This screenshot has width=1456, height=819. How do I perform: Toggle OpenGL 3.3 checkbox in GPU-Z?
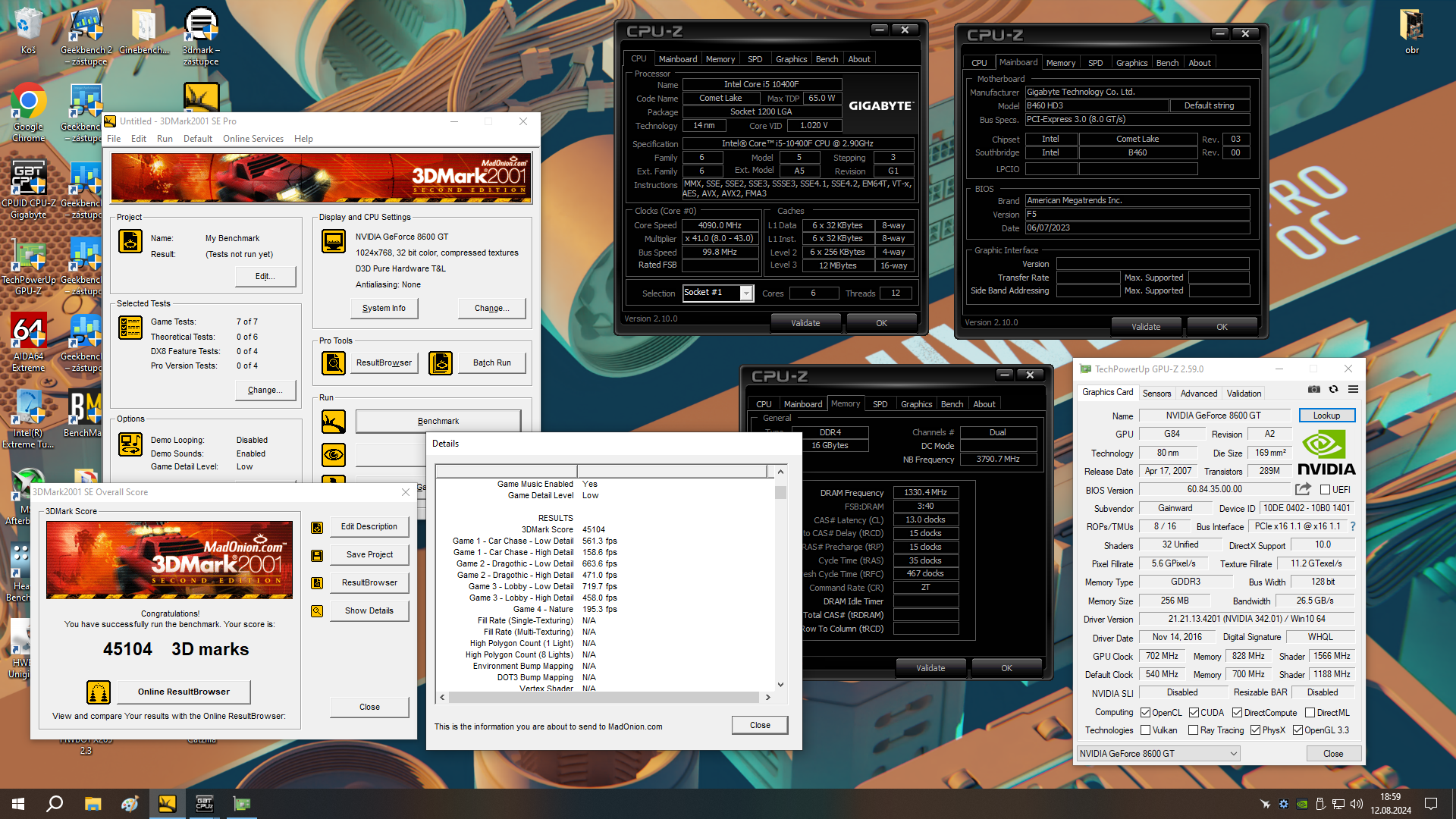click(x=1298, y=730)
